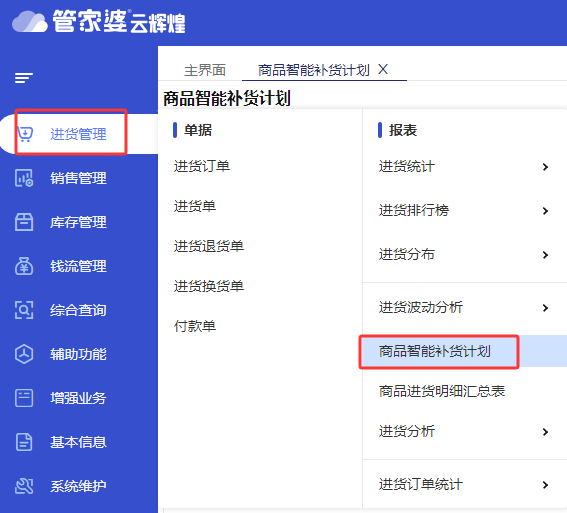Open 进货换货单 under 单据
This screenshot has width=567, height=513.
click(x=209, y=286)
